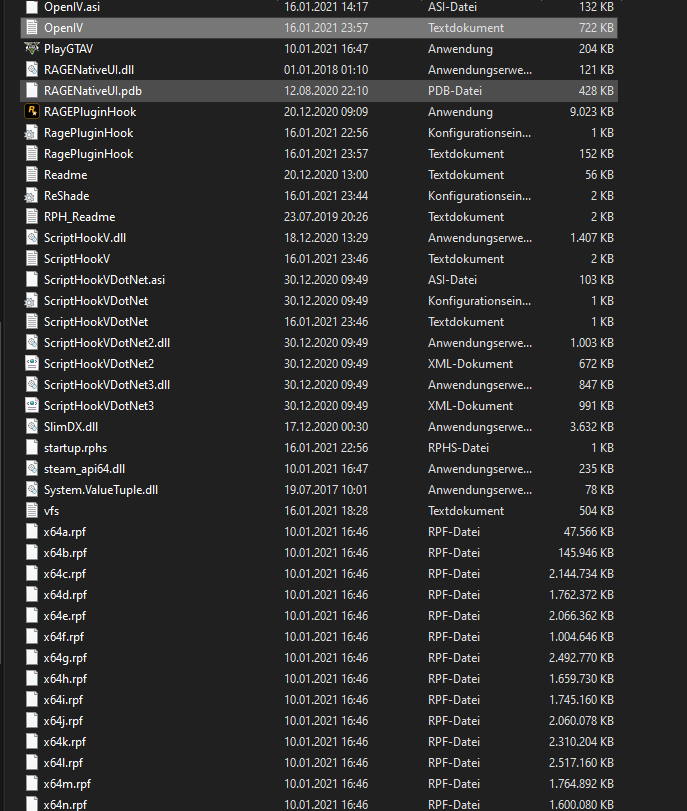Click the date 20.12.2020 13:00
687x811 pixels.
tap(326, 175)
